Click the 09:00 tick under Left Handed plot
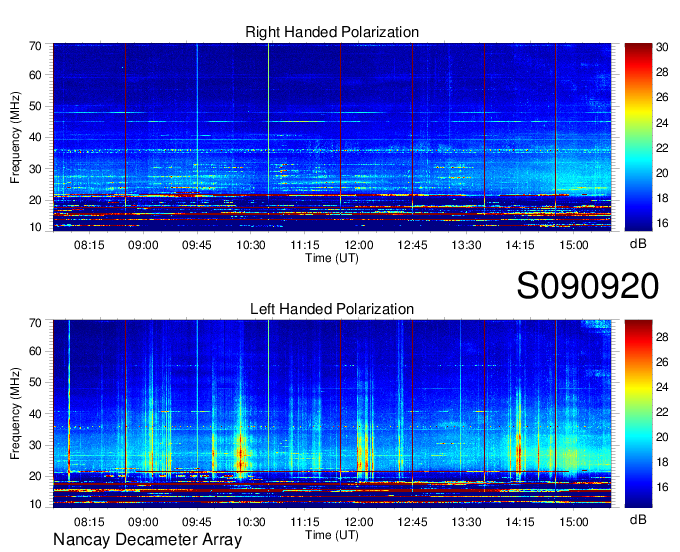Image resolution: width=680 pixels, height=552 pixels. (143, 522)
